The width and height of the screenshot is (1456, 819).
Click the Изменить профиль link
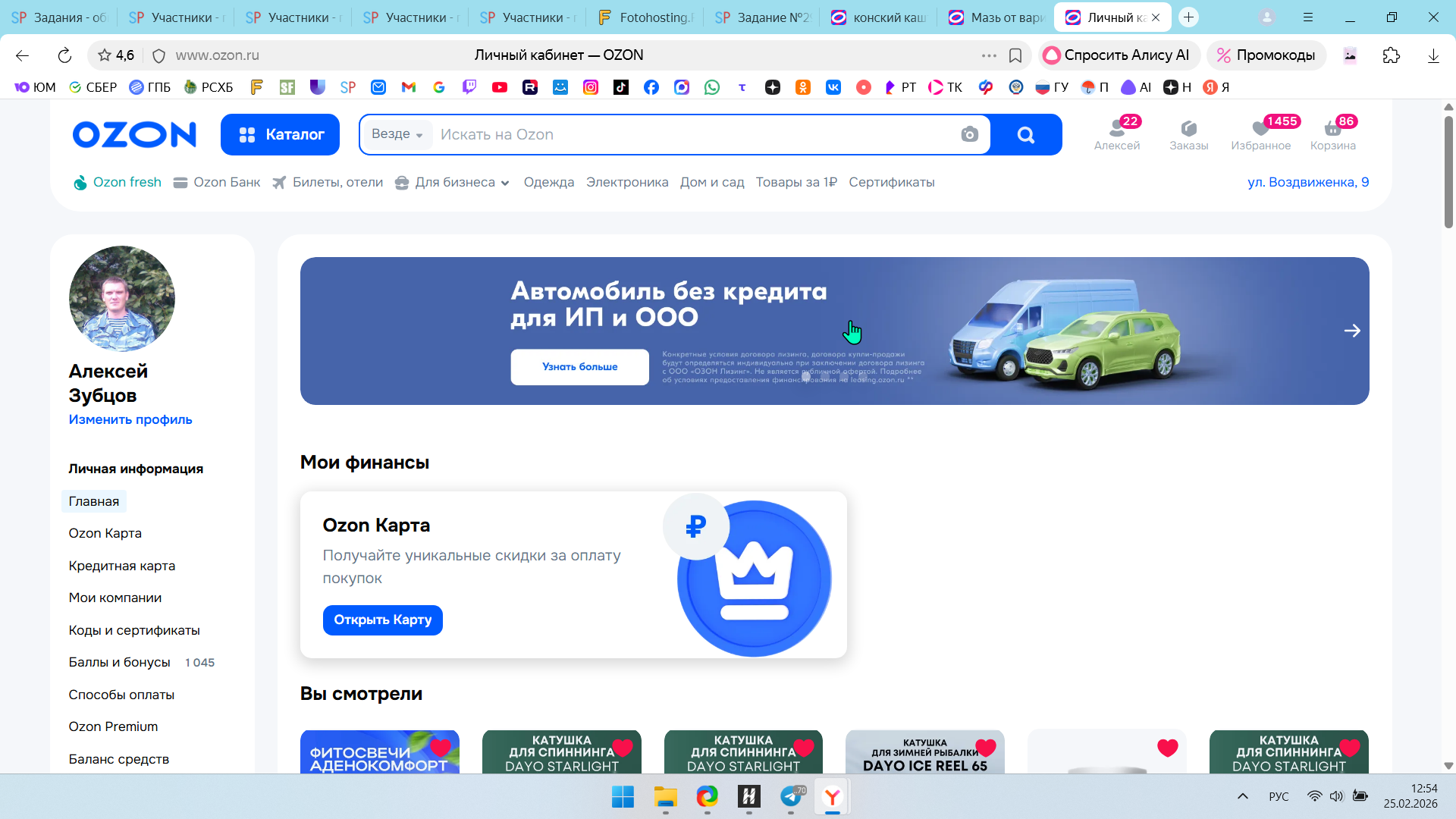point(130,419)
